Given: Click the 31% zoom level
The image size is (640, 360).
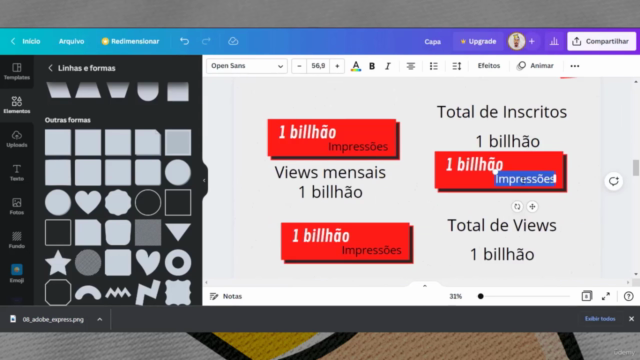Looking at the screenshot, I should [456, 296].
